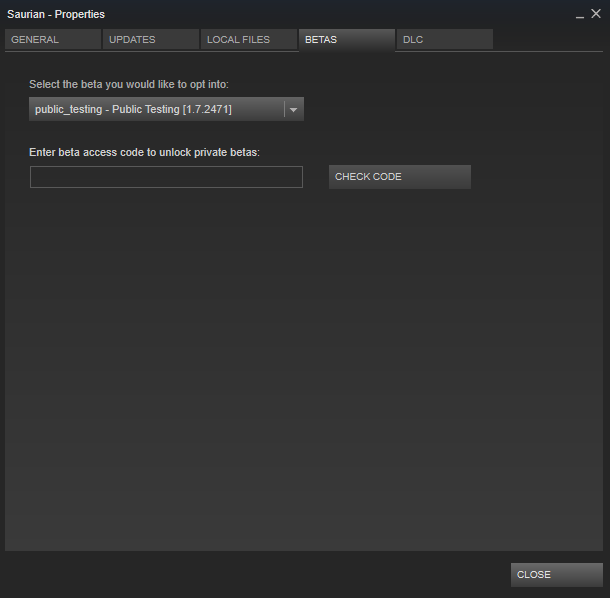Minimize the Saurian Properties window
The width and height of the screenshot is (610, 598).
point(580,15)
